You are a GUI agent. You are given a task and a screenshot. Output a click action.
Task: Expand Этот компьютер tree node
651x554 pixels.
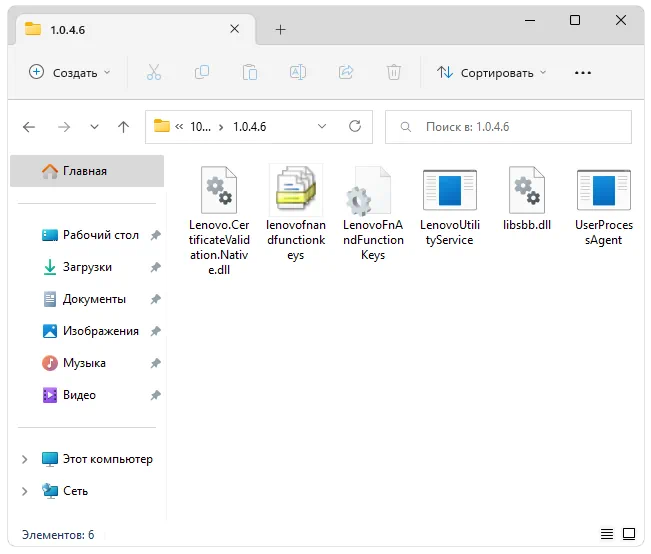click(x=24, y=459)
